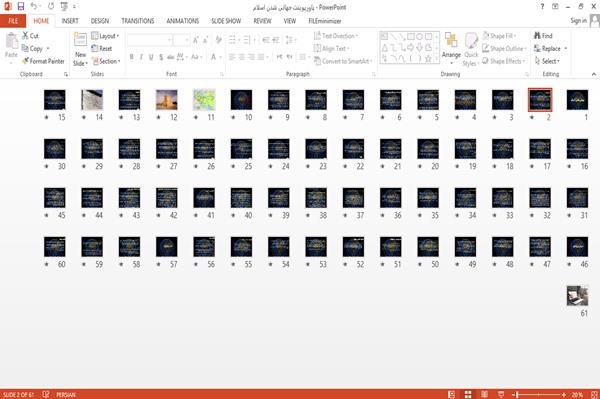Image resolution: width=600 pixels, height=399 pixels.
Task: Click the zoom out minus button
Action: (x=513, y=394)
